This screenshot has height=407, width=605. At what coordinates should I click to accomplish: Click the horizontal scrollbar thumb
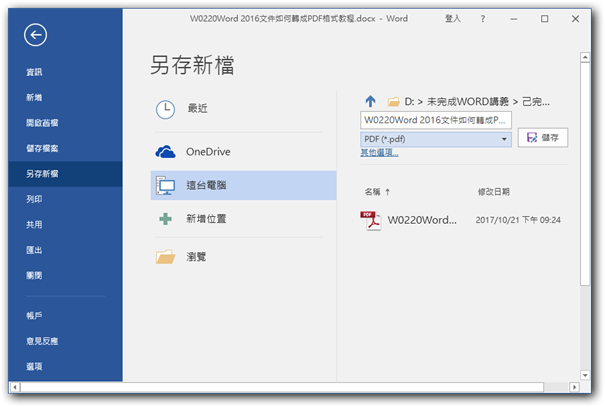(282, 387)
